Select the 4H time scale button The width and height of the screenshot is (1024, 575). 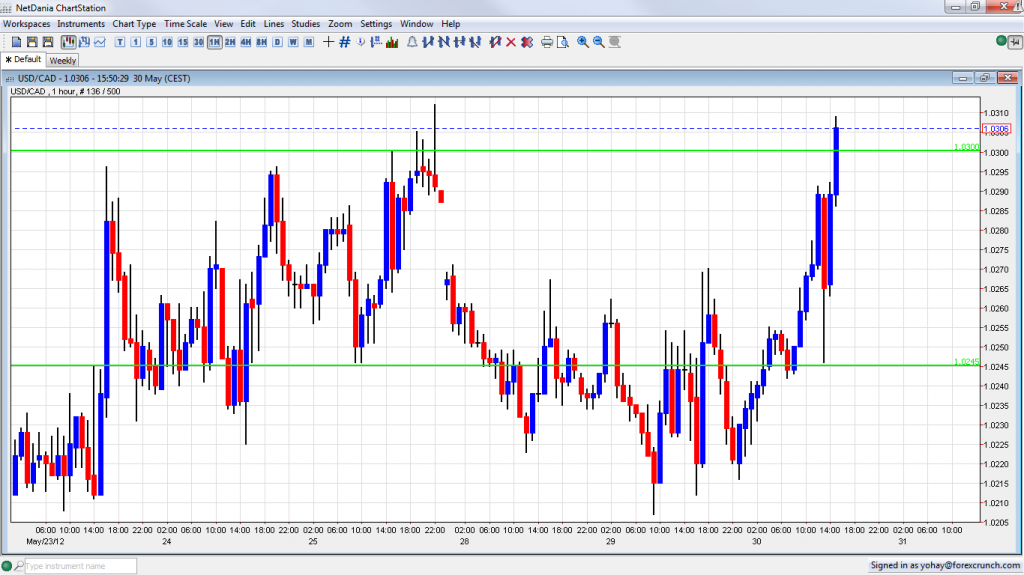click(246, 42)
